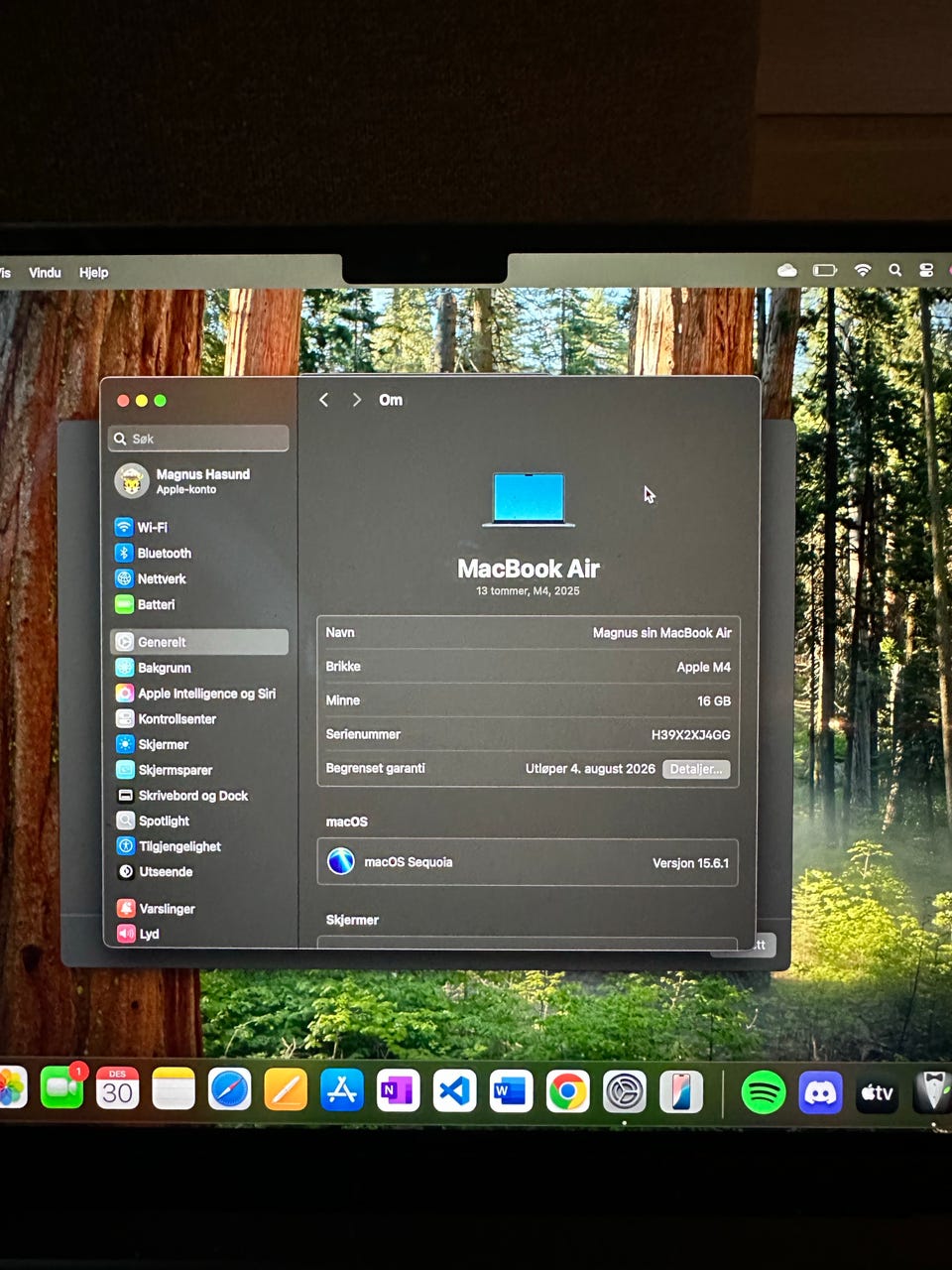Launch OneNote from the Dock
The width and height of the screenshot is (952, 1270).
399,1091
